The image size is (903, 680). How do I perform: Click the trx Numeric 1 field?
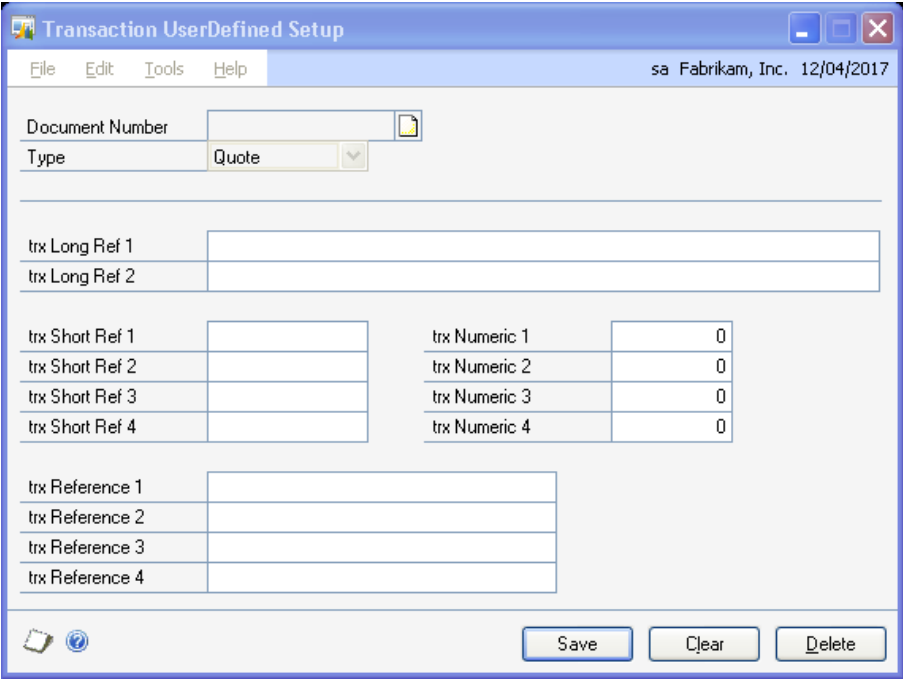point(672,336)
